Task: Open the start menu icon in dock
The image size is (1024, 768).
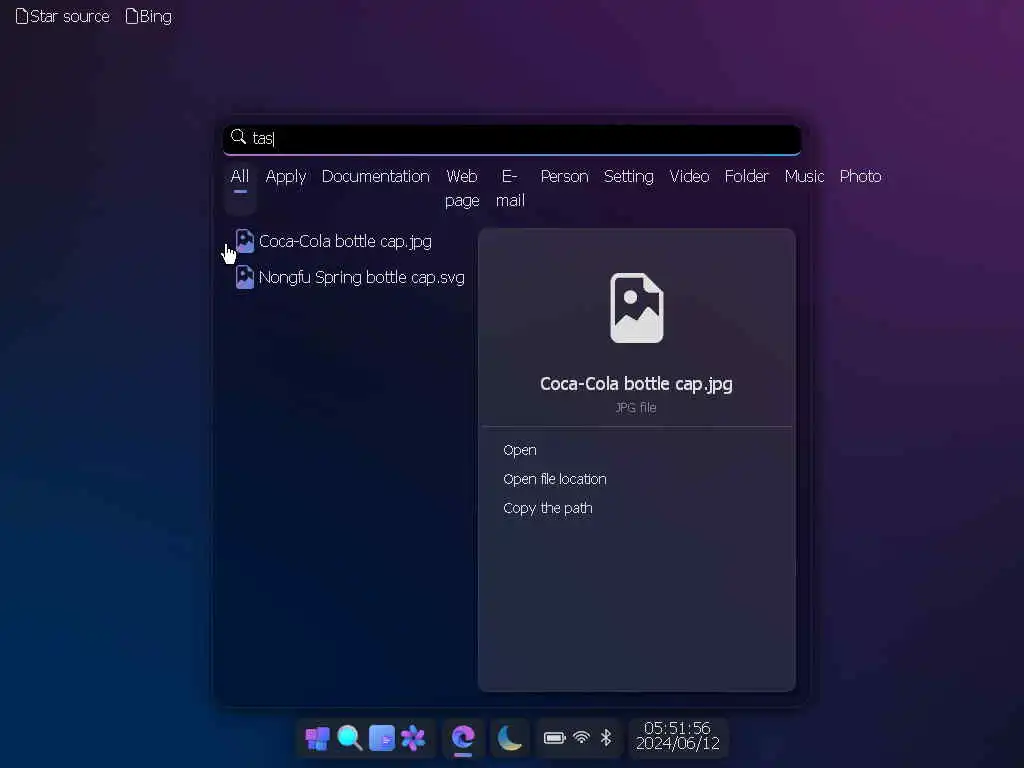Action: click(x=317, y=739)
